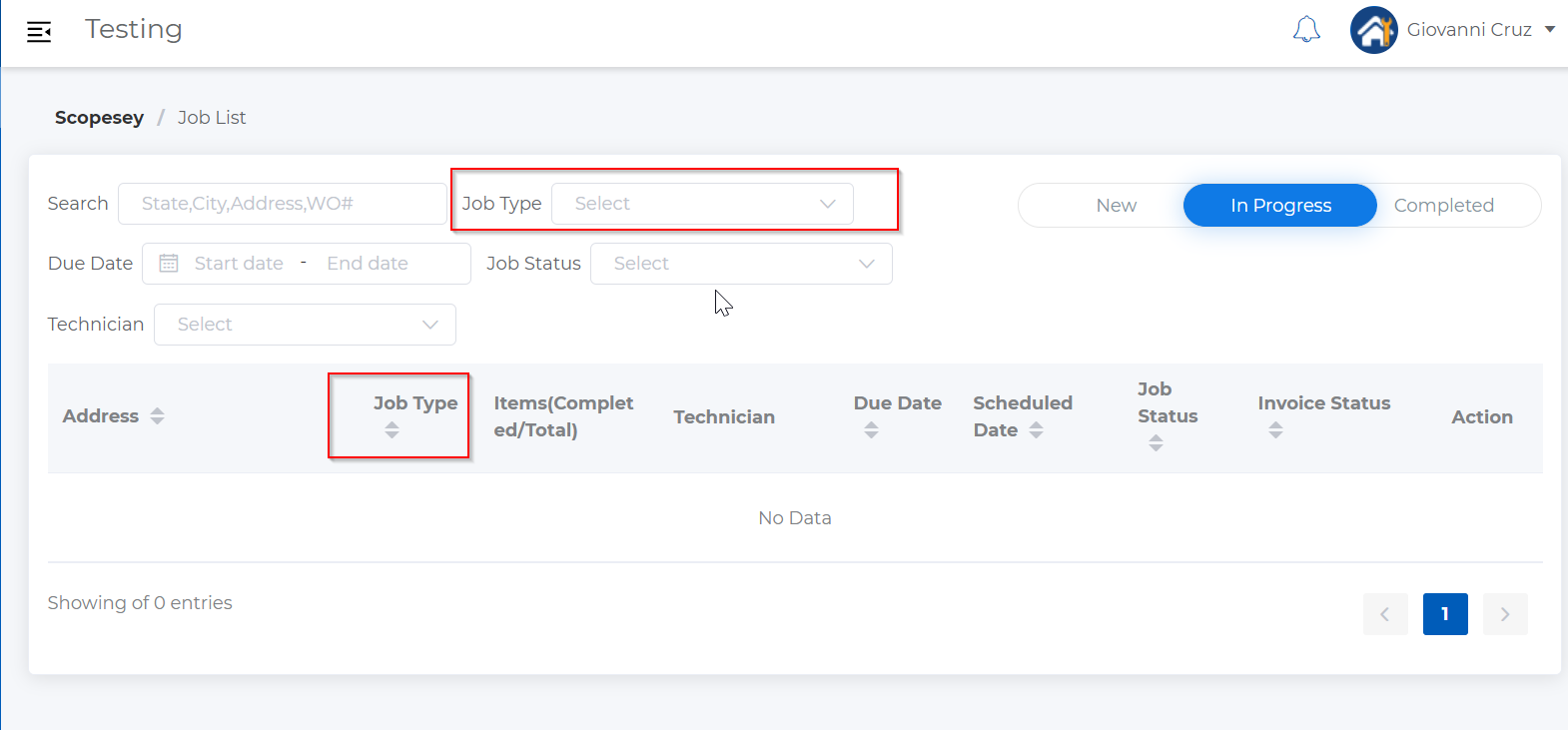The image size is (1568, 730).
Task: Focus the Search input field
Action: (283, 204)
